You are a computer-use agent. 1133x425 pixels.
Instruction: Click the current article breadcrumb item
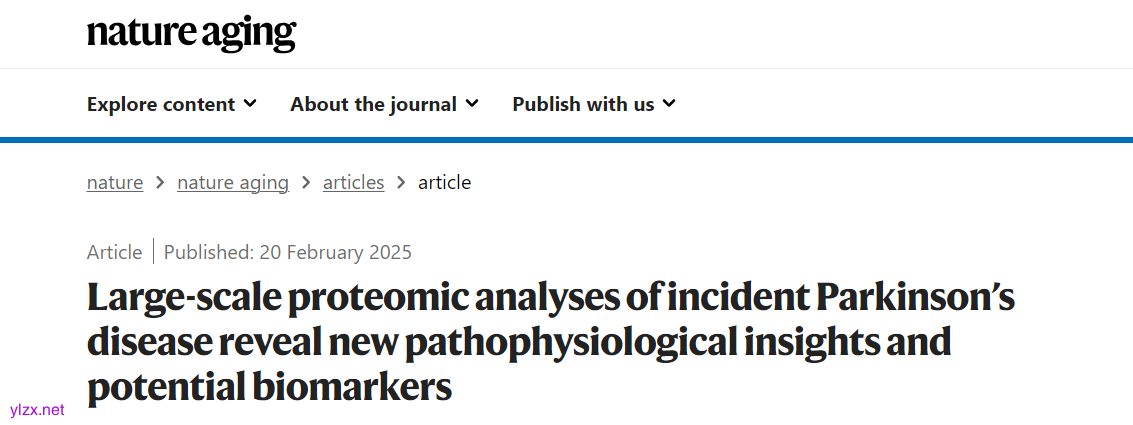444,182
